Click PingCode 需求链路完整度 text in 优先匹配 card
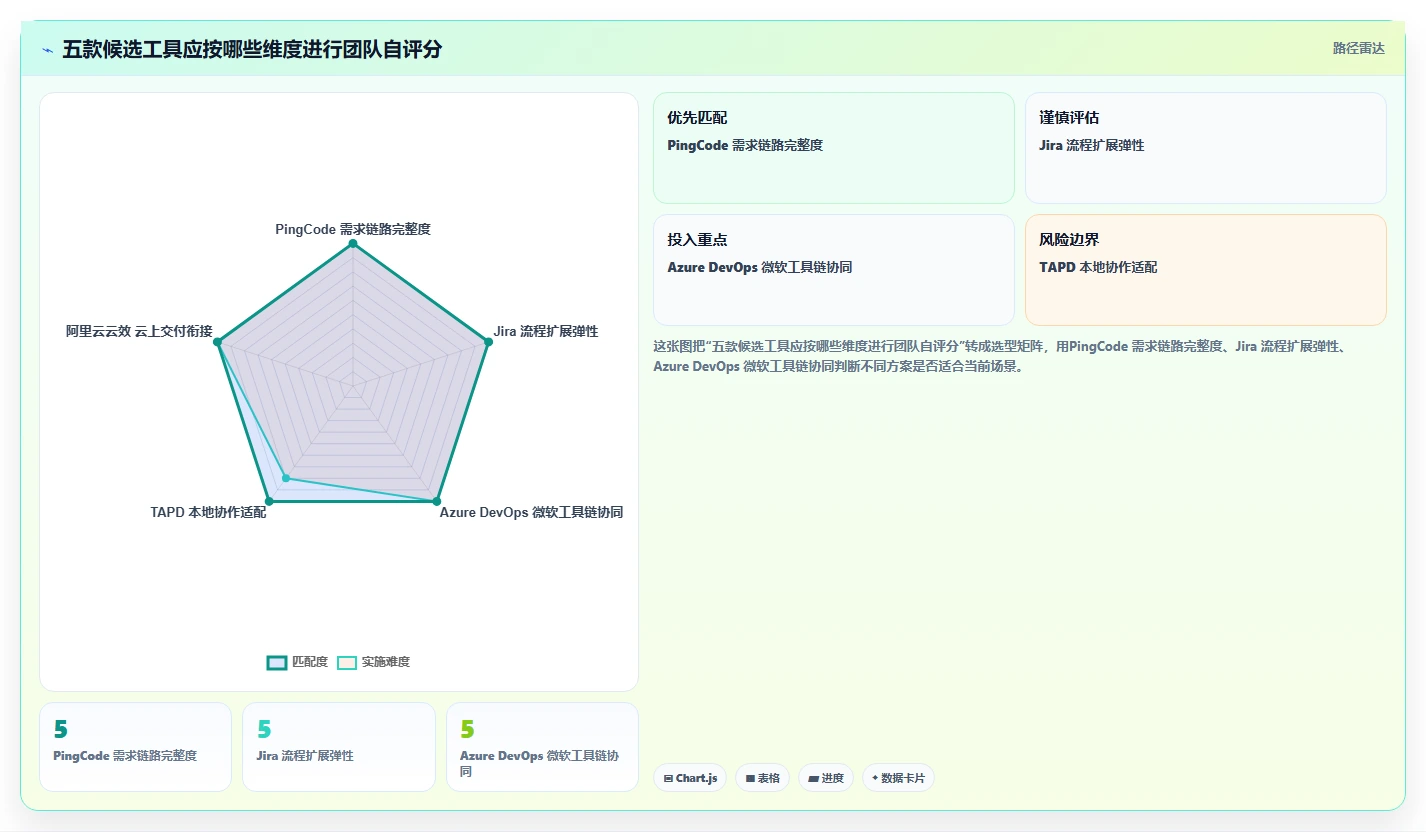The height and width of the screenshot is (832, 1426). [x=745, y=145]
